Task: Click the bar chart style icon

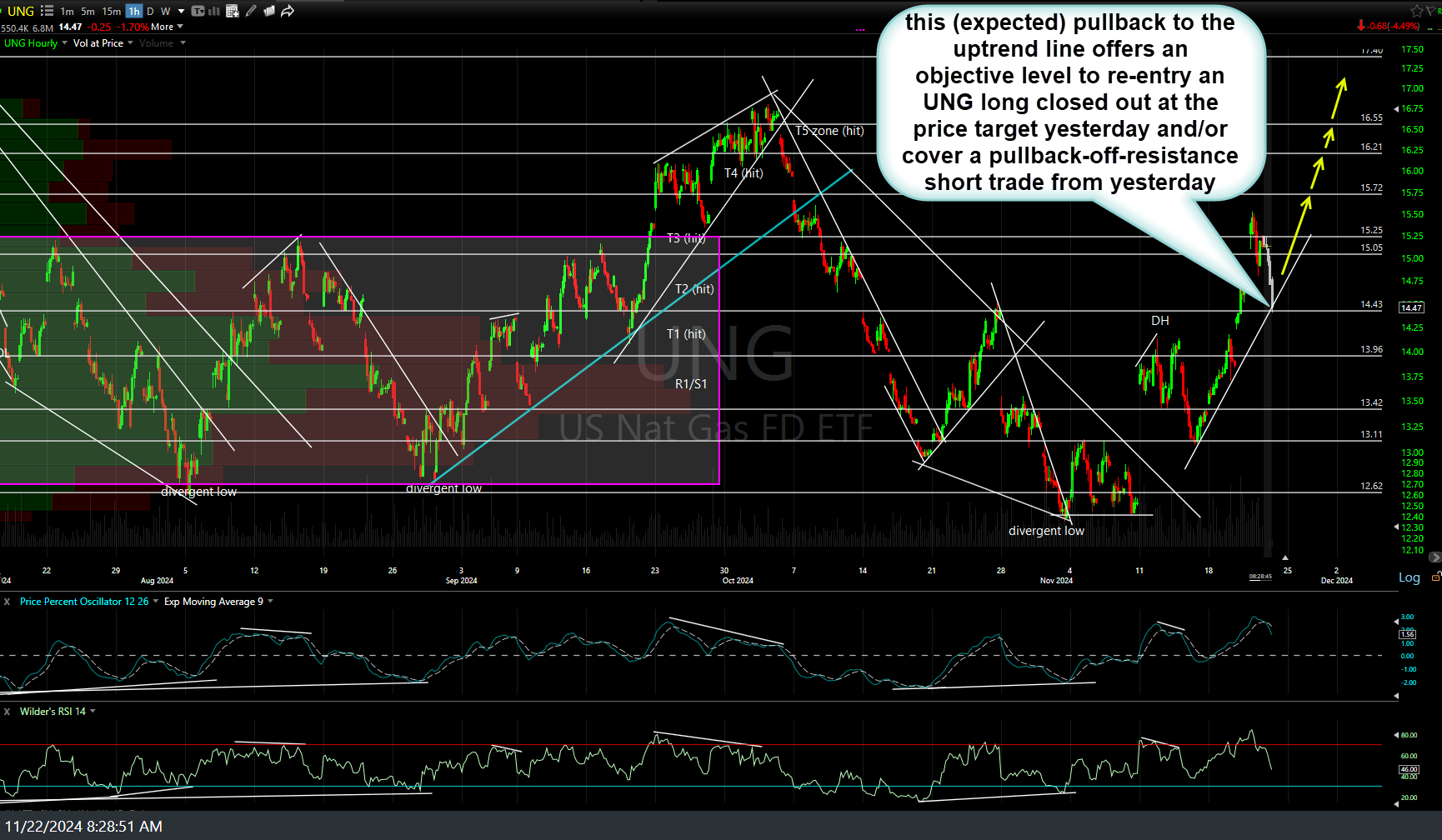Action: tap(214, 11)
